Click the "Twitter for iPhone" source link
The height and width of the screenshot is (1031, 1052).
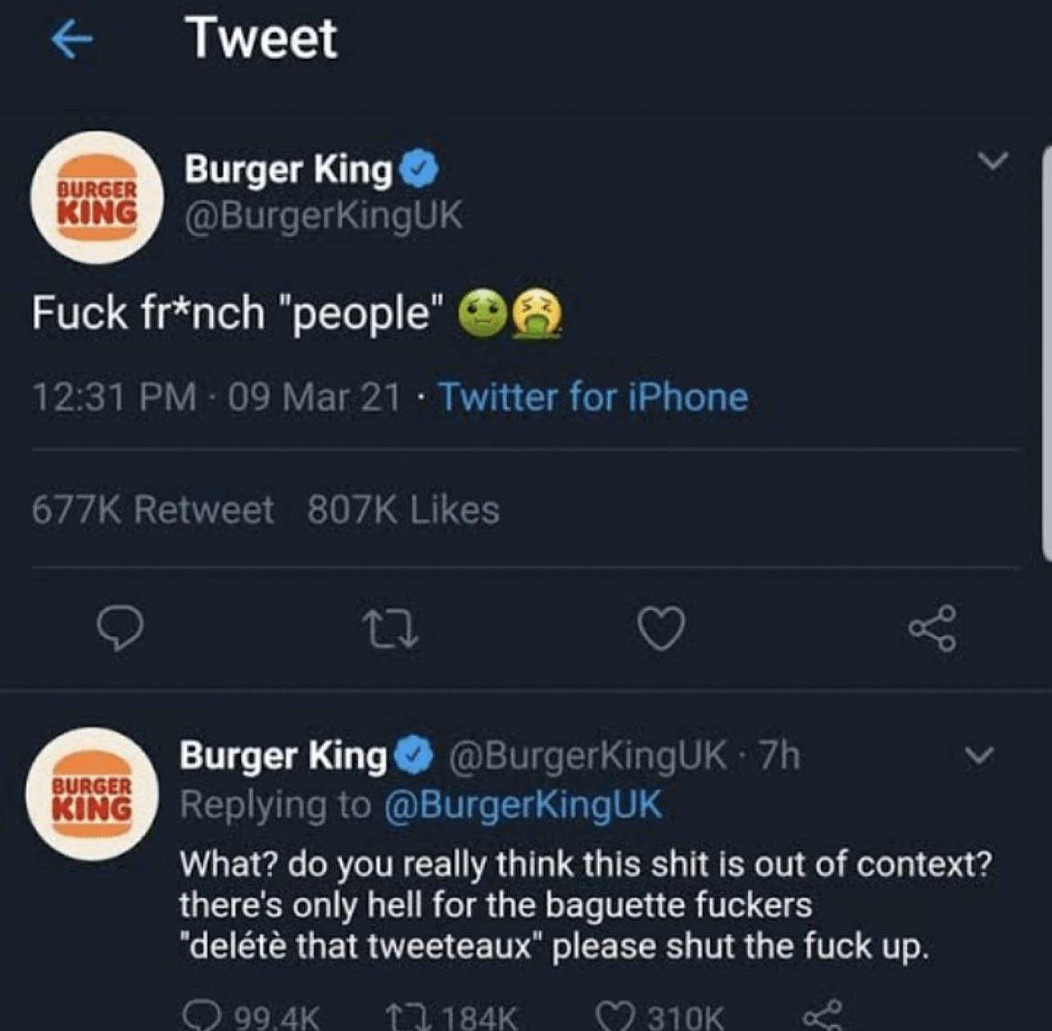593,398
